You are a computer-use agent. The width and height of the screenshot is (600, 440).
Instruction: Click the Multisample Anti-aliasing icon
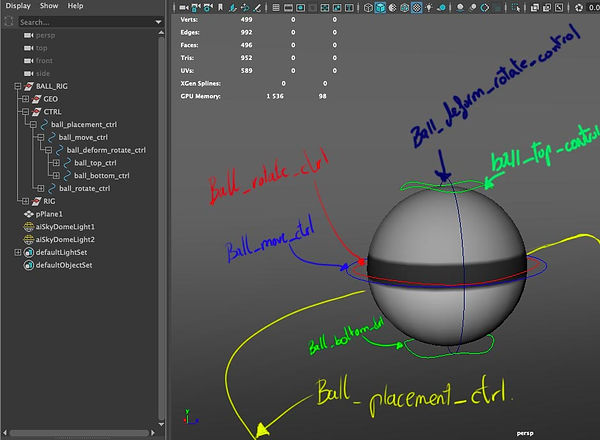coord(484,7)
